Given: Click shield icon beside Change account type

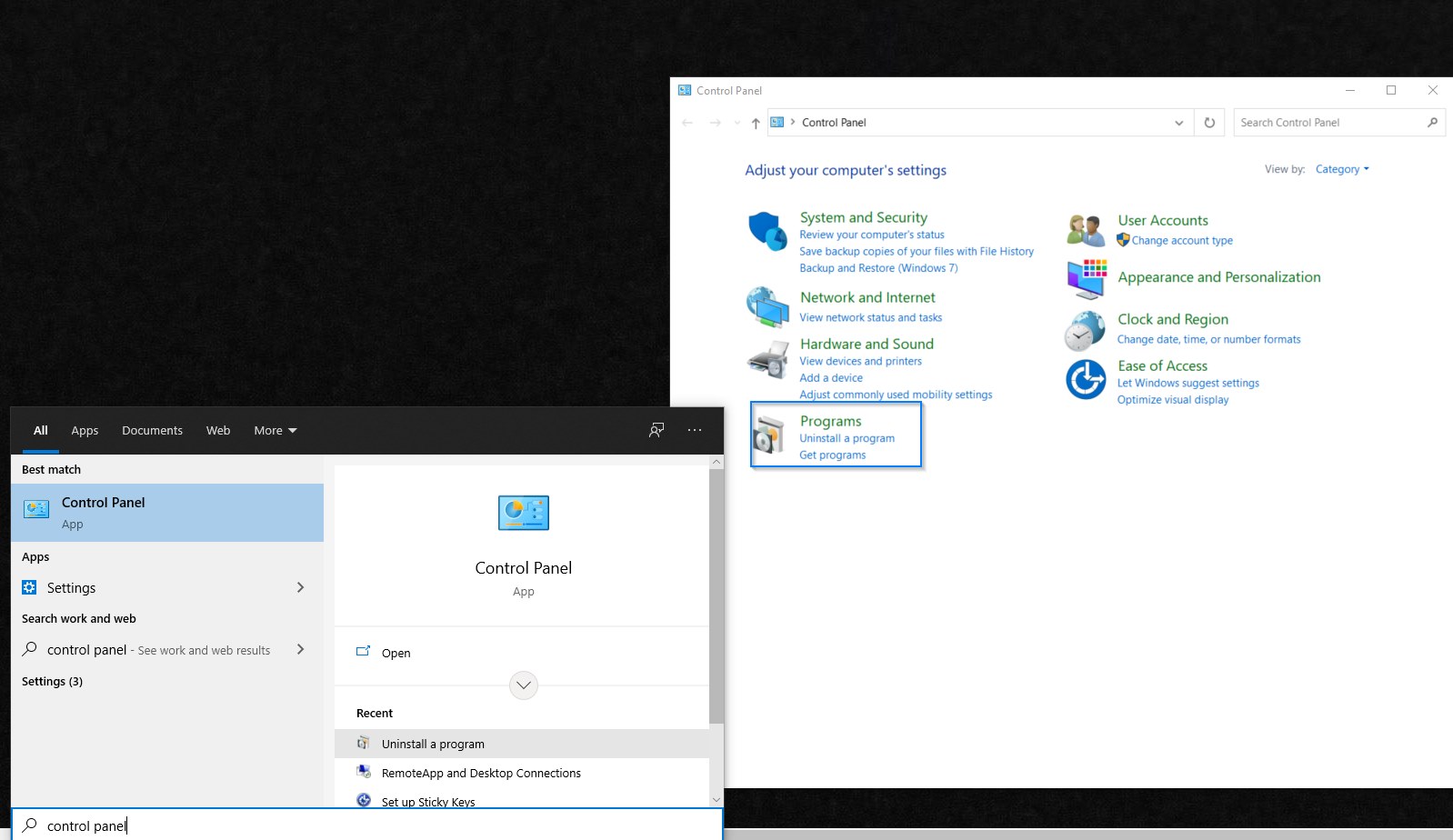Looking at the screenshot, I should [x=1123, y=240].
